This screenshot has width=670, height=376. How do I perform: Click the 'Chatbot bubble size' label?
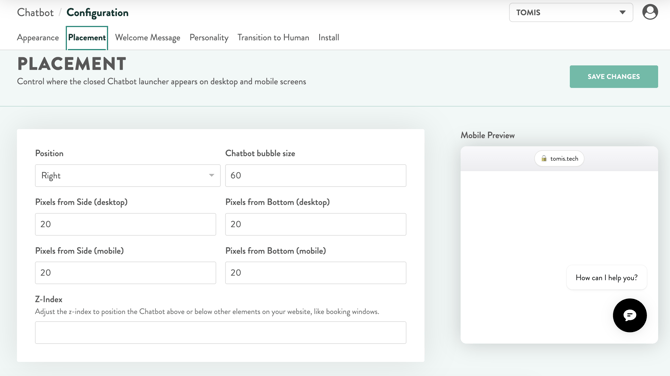[x=260, y=153]
